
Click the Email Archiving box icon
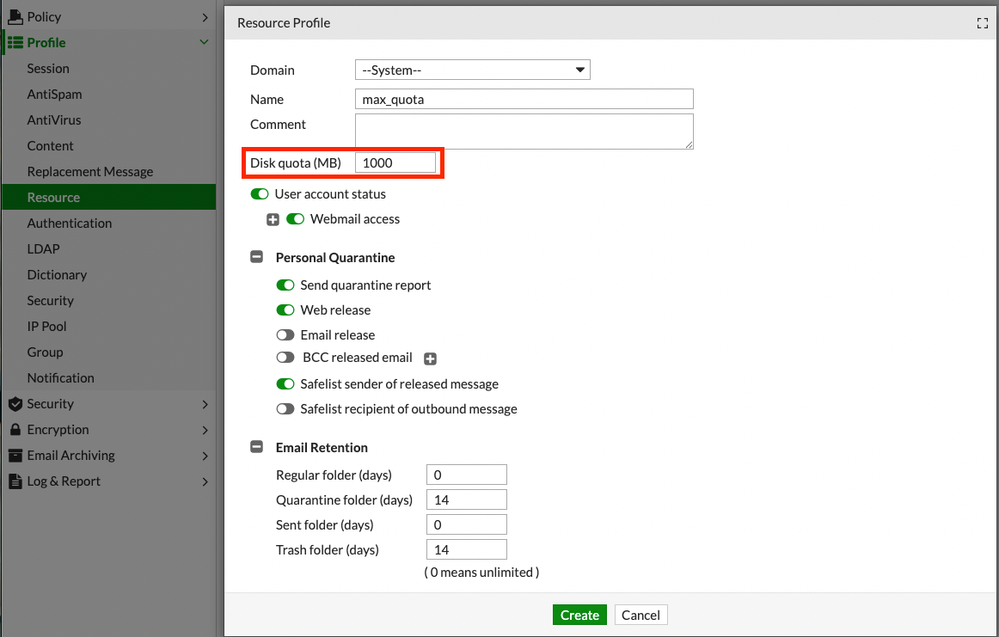click(x=15, y=456)
